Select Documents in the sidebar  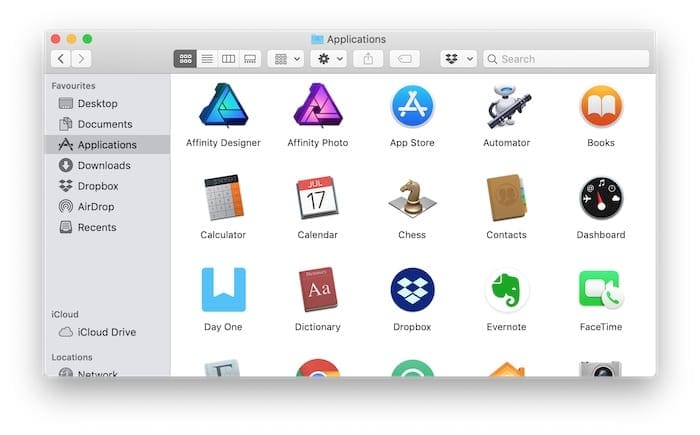(107, 124)
